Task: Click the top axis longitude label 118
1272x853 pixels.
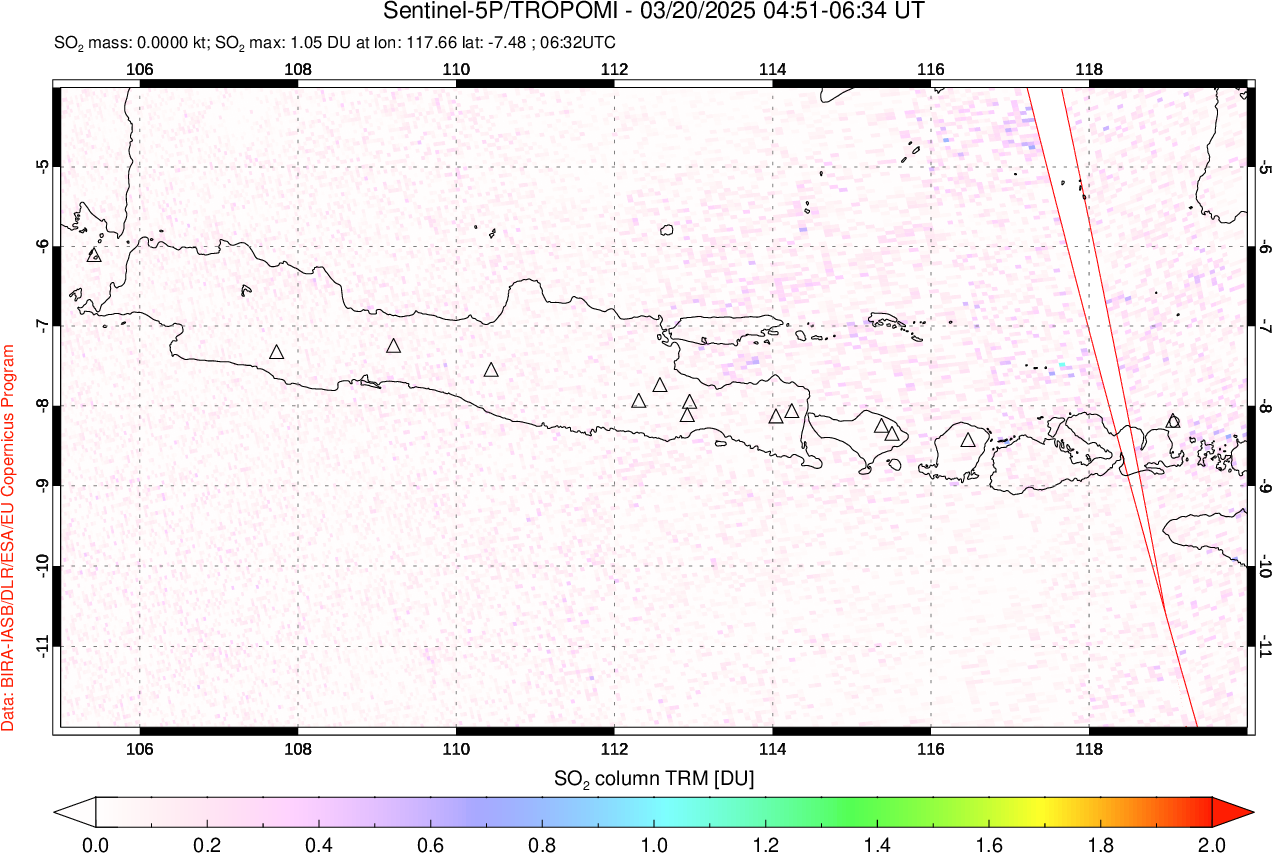Action: (x=1088, y=69)
